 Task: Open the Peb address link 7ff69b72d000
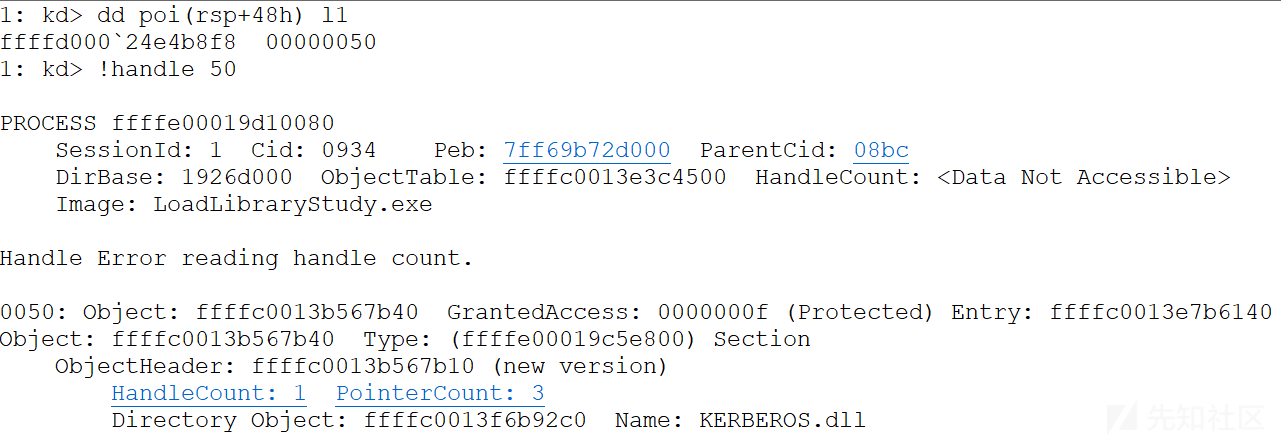[x=587, y=151]
